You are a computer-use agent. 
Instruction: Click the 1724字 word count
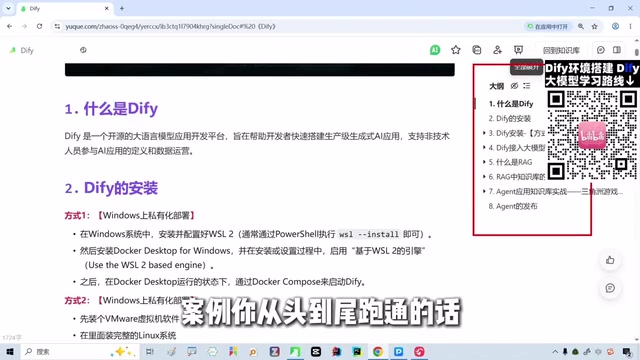click(12, 338)
